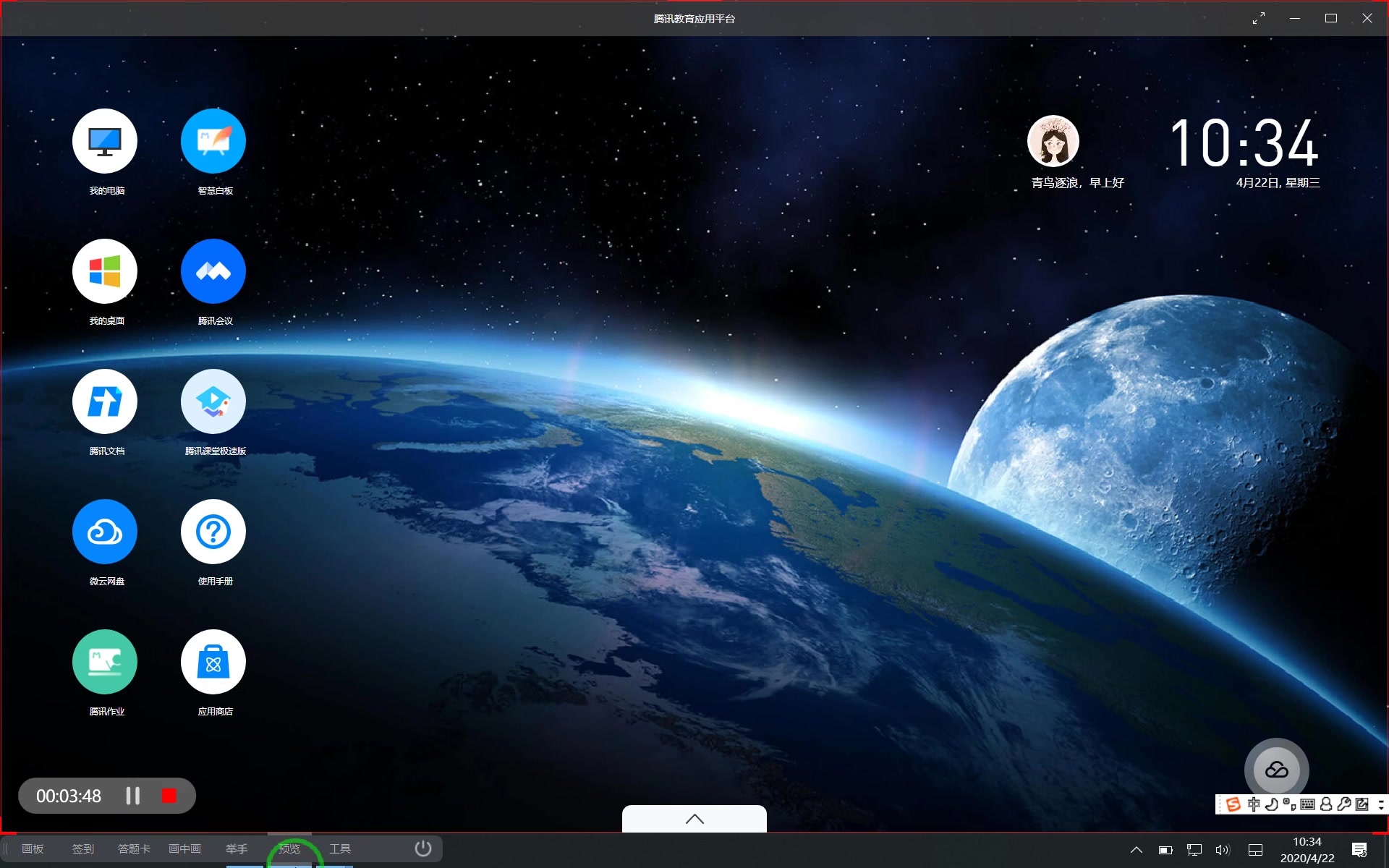
Task: Open Sogou soft keyboard icon
Action: click(1307, 804)
